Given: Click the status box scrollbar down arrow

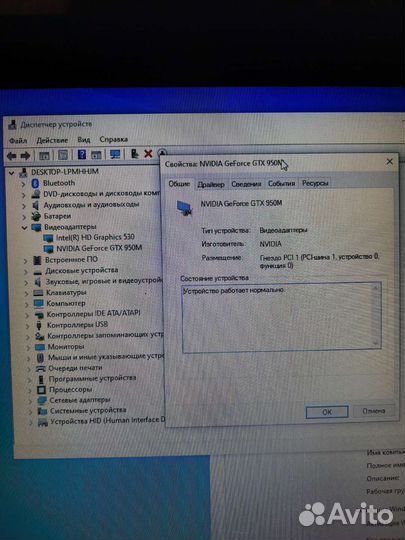Looking at the screenshot, I should pyautogui.click(x=375, y=343).
